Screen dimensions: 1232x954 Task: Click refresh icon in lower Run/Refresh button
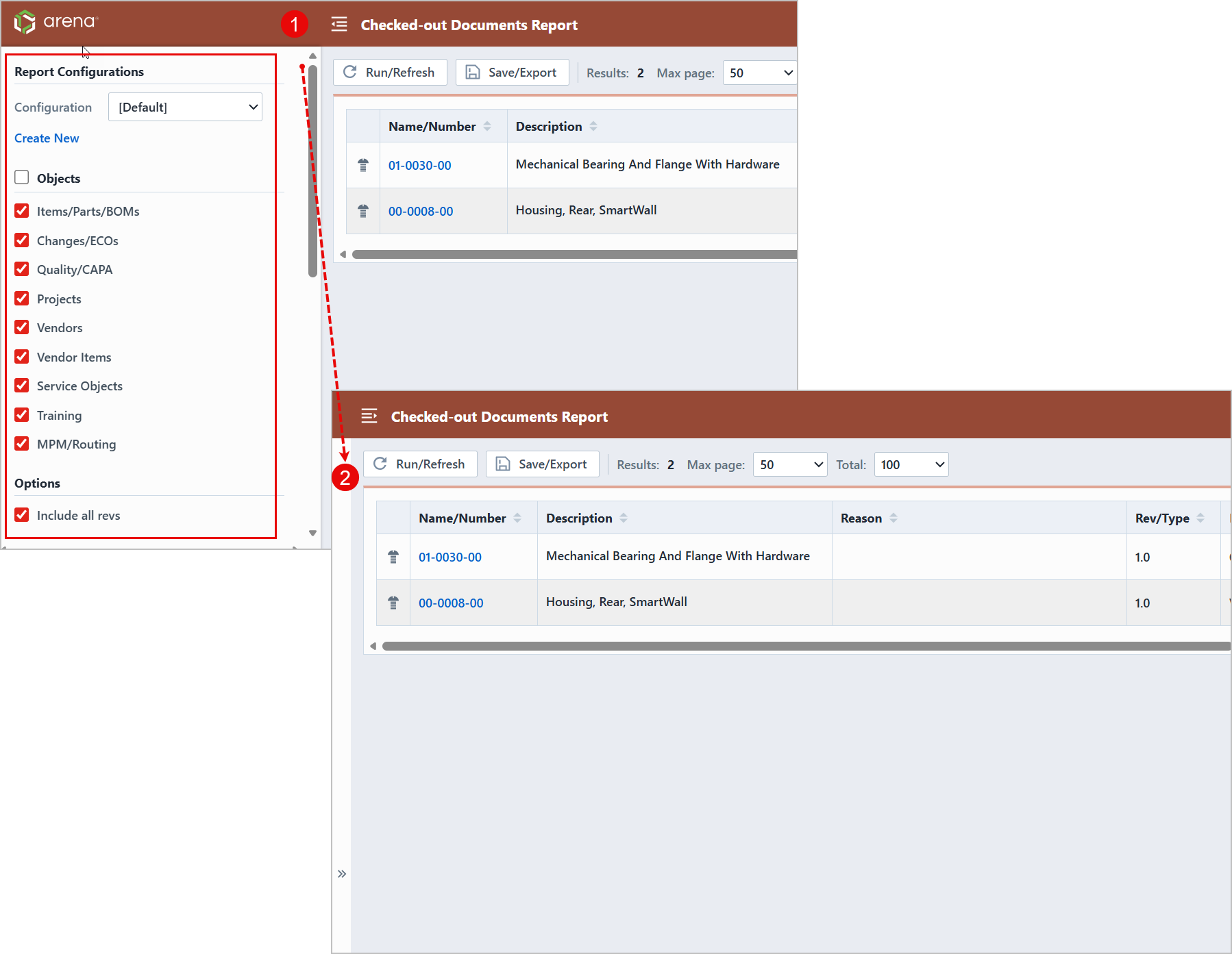coord(380,464)
